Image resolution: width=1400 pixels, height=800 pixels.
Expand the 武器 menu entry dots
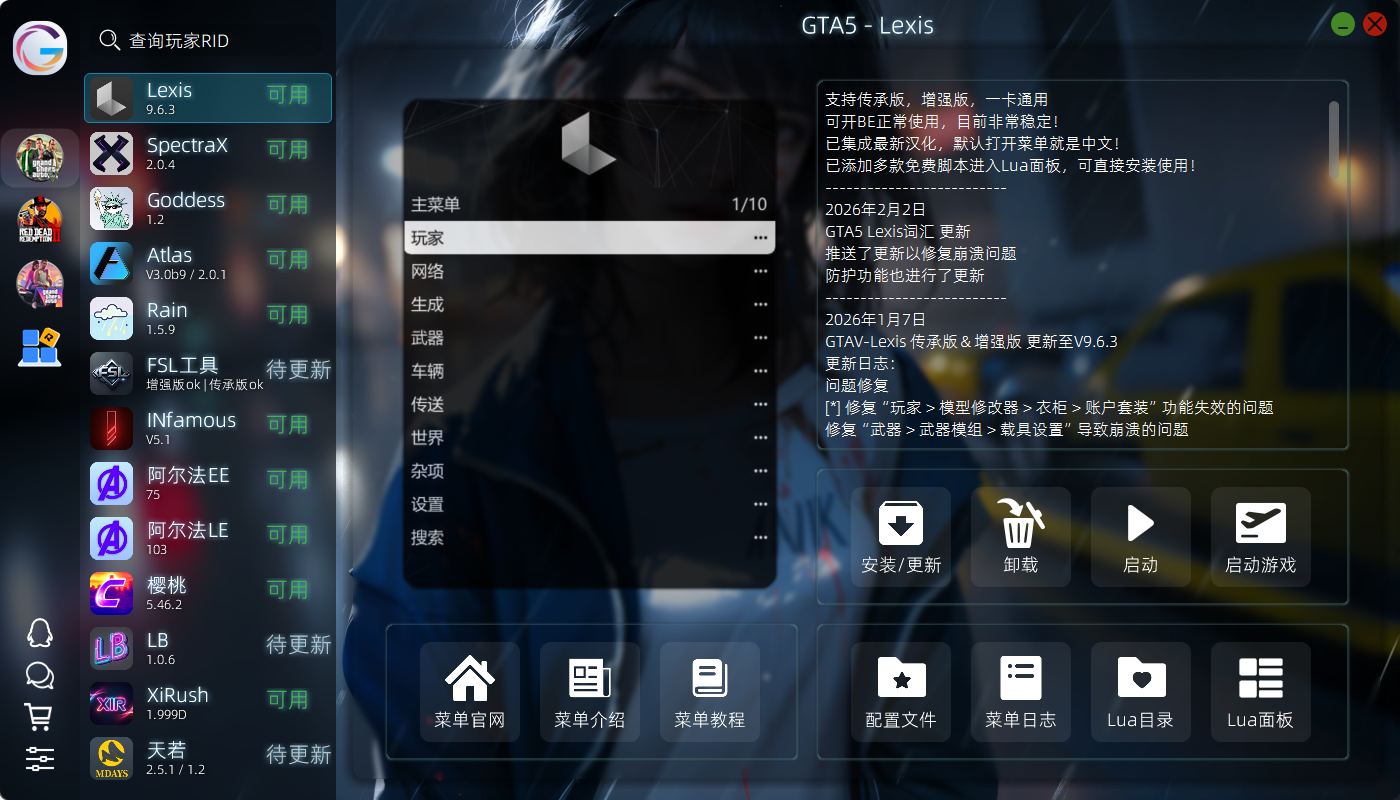click(760, 338)
